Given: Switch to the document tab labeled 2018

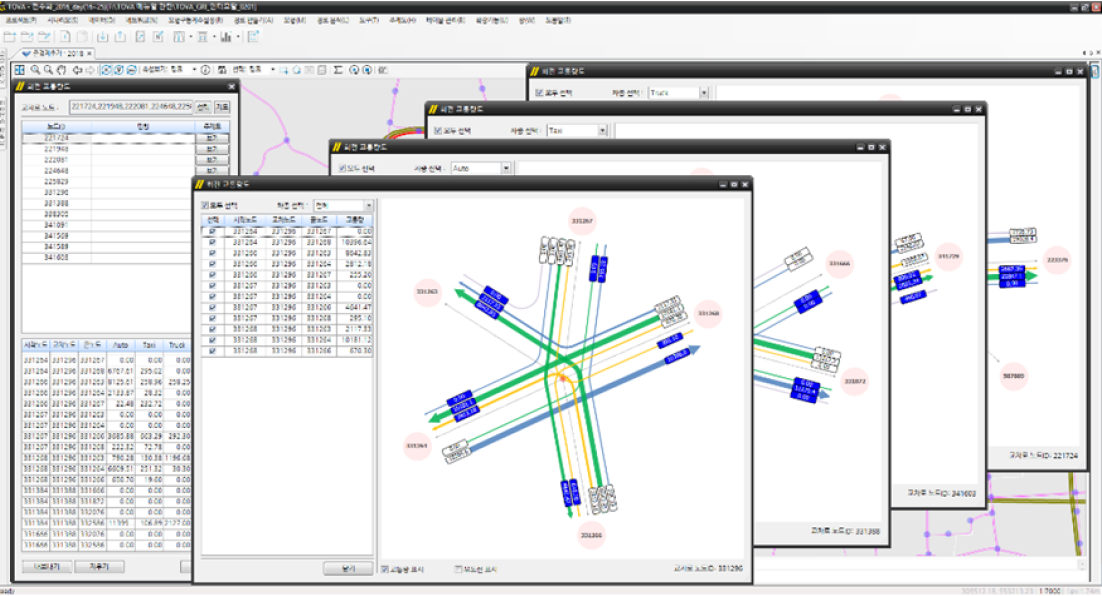Looking at the screenshot, I should pyautogui.click(x=56, y=53).
